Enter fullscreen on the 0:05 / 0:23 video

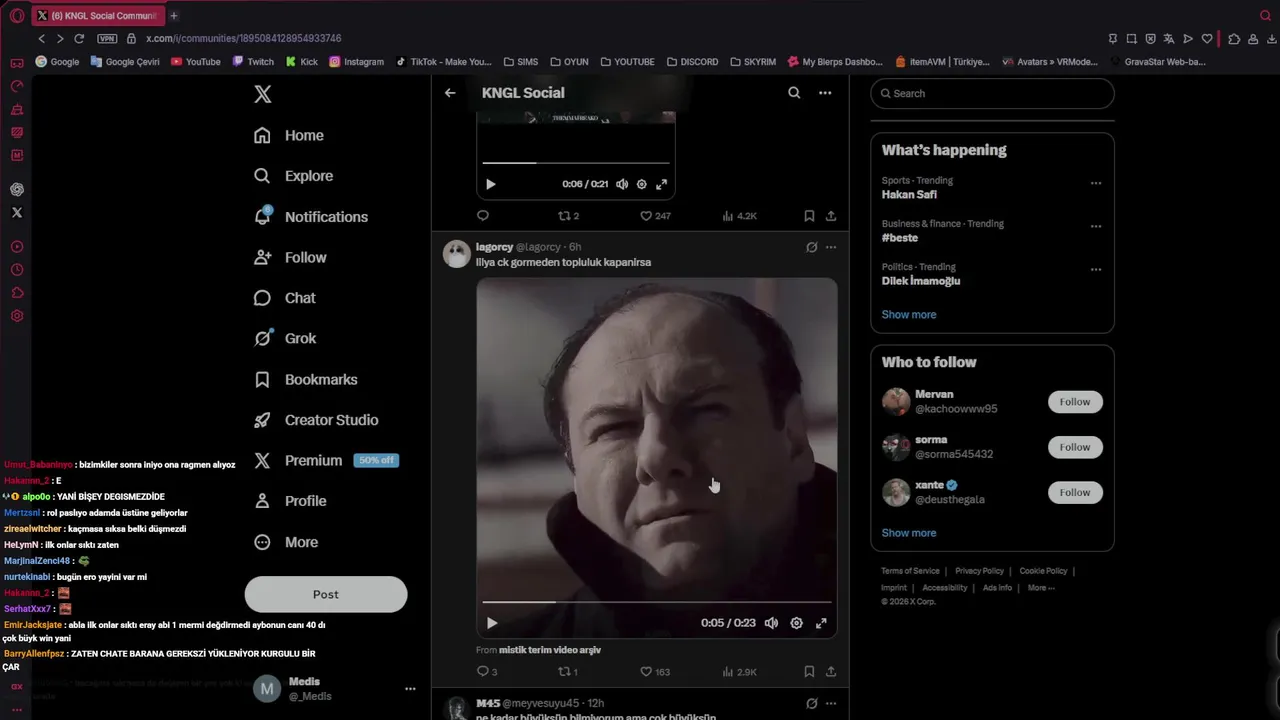coord(821,623)
